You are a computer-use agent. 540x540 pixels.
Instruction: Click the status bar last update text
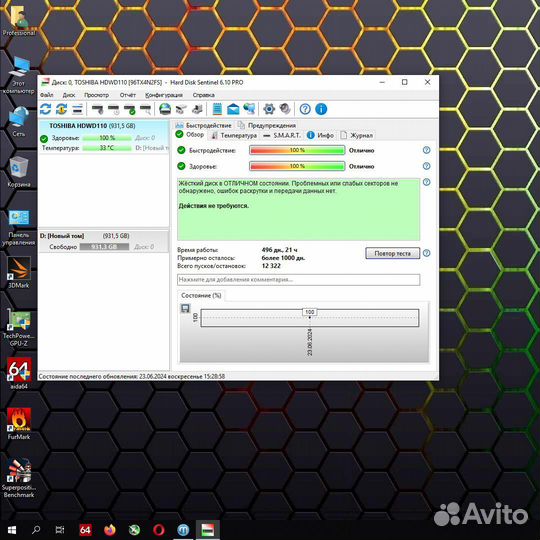(132, 376)
